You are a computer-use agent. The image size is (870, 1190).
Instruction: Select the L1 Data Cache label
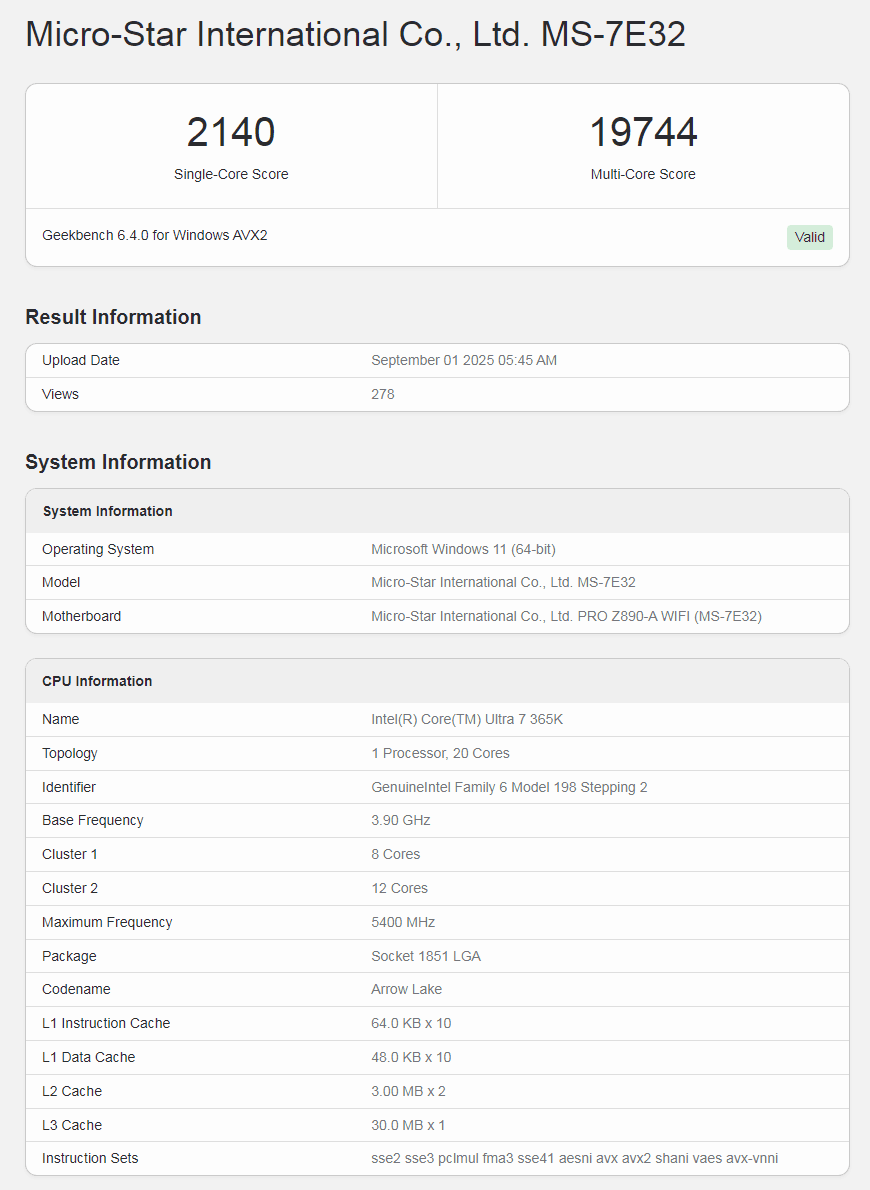pos(89,1057)
